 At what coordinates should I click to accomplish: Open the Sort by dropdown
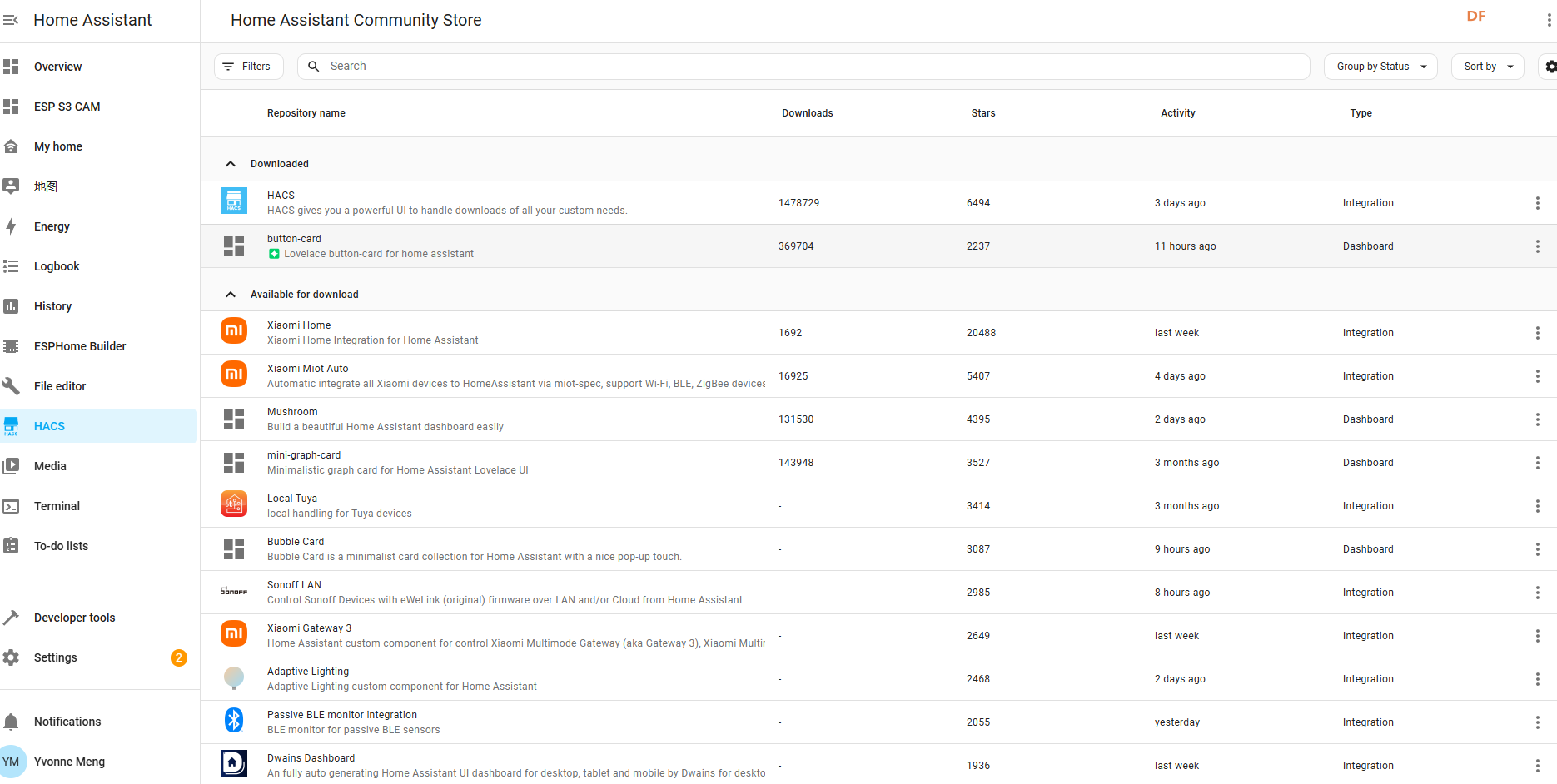[1488, 67]
